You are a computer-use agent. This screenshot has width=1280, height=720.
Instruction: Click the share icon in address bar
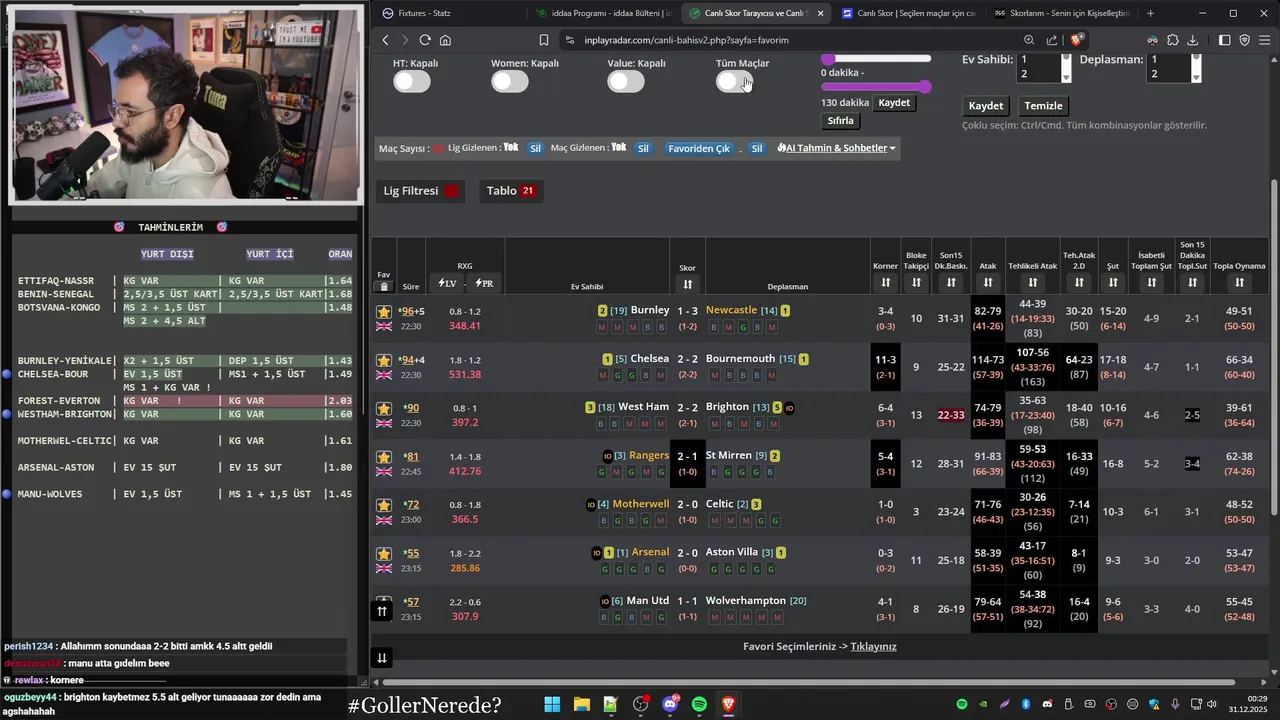1052,40
